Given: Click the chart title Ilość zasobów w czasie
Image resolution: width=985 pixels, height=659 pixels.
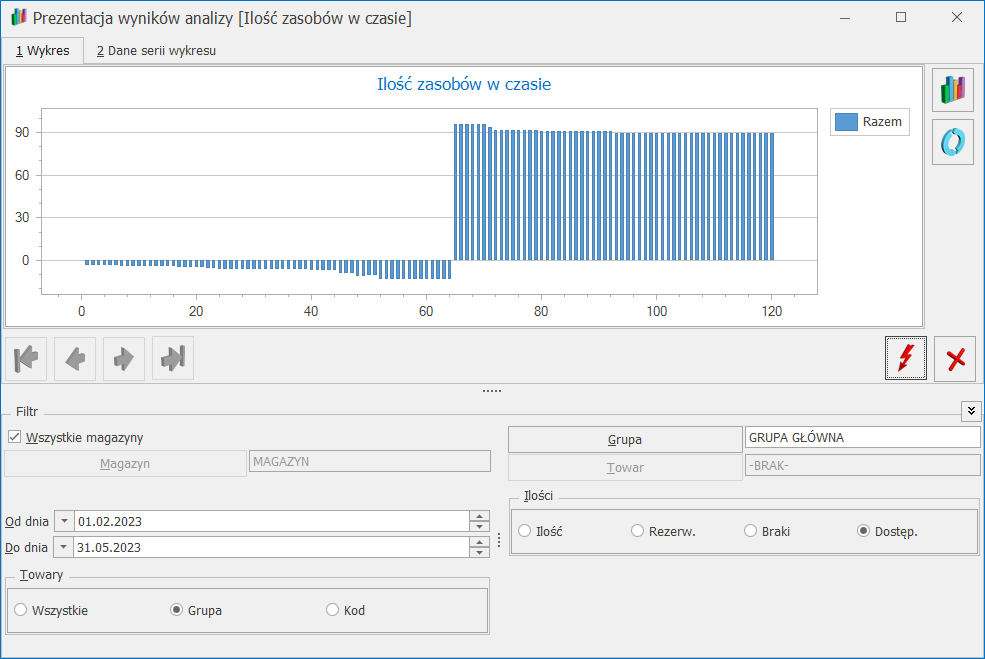Looking at the screenshot, I should [x=464, y=84].
